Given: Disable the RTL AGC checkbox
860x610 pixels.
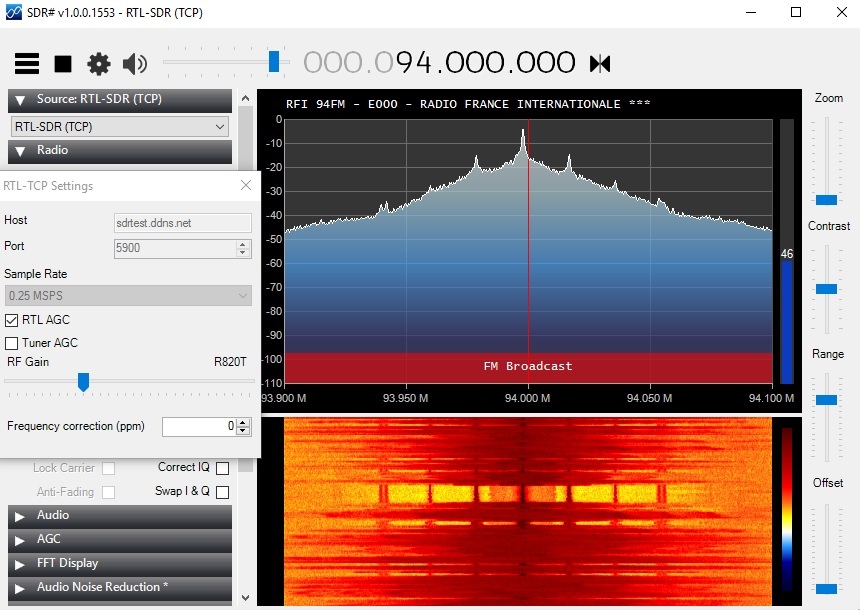Looking at the screenshot, I should pyautogui.click(x=11, y=320).
